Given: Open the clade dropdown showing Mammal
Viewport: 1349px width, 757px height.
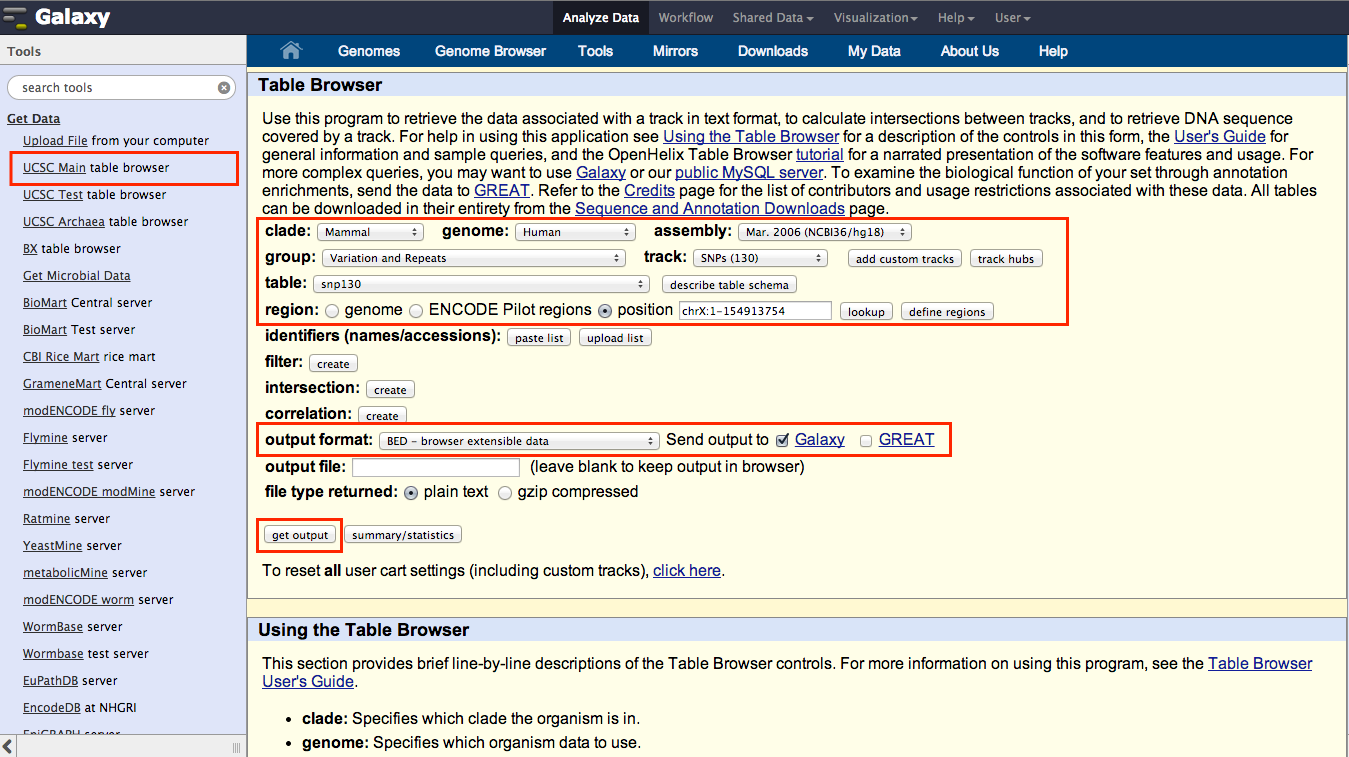Looking at the screenshot, I should click(x=370, y=232).
